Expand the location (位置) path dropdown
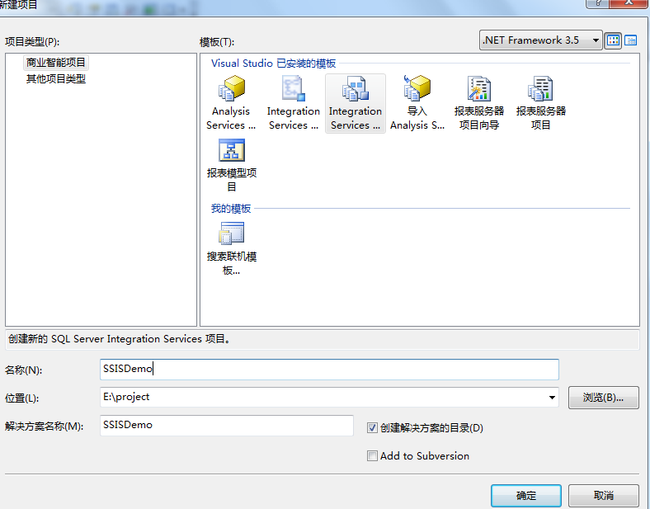Viewport: 650px width, 509px height. coord(552,397)
